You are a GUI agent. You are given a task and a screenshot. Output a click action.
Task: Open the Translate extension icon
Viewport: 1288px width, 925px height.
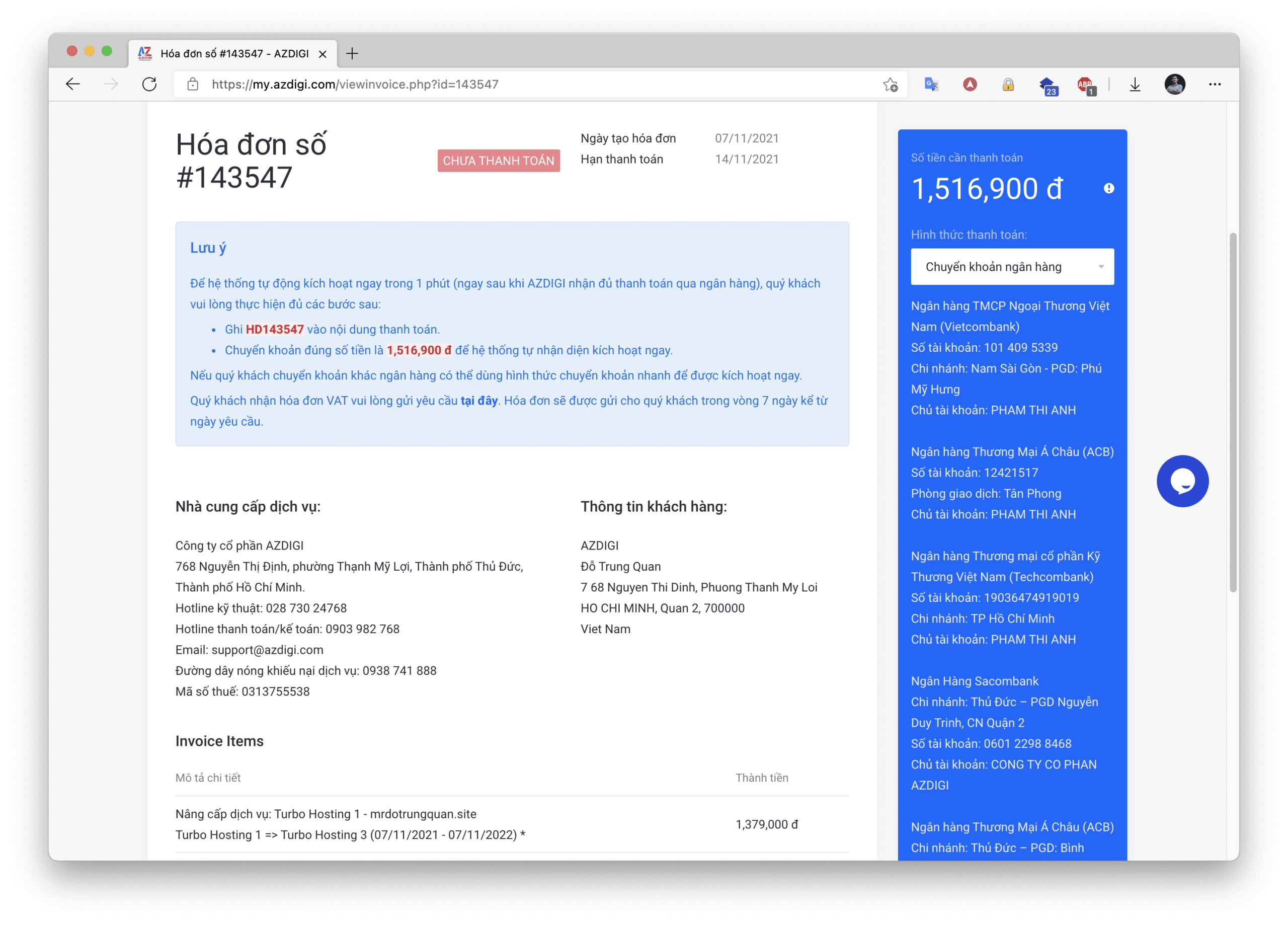pos(931,85)
